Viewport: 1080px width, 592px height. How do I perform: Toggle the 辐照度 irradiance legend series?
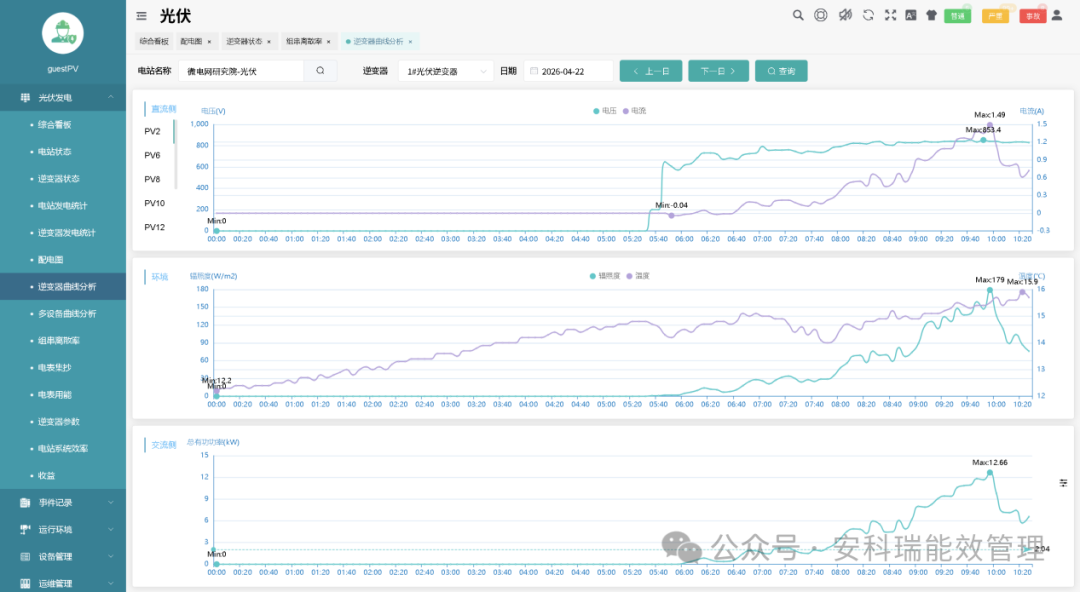(x=604, y=276)
